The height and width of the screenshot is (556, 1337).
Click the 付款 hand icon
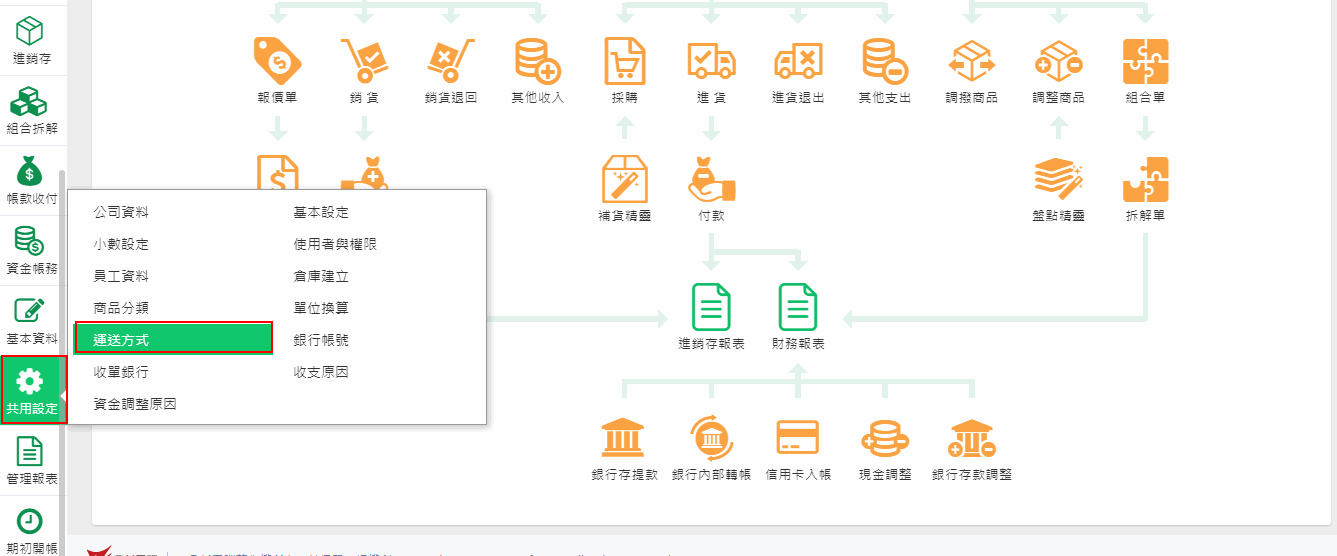click(711, 179)
